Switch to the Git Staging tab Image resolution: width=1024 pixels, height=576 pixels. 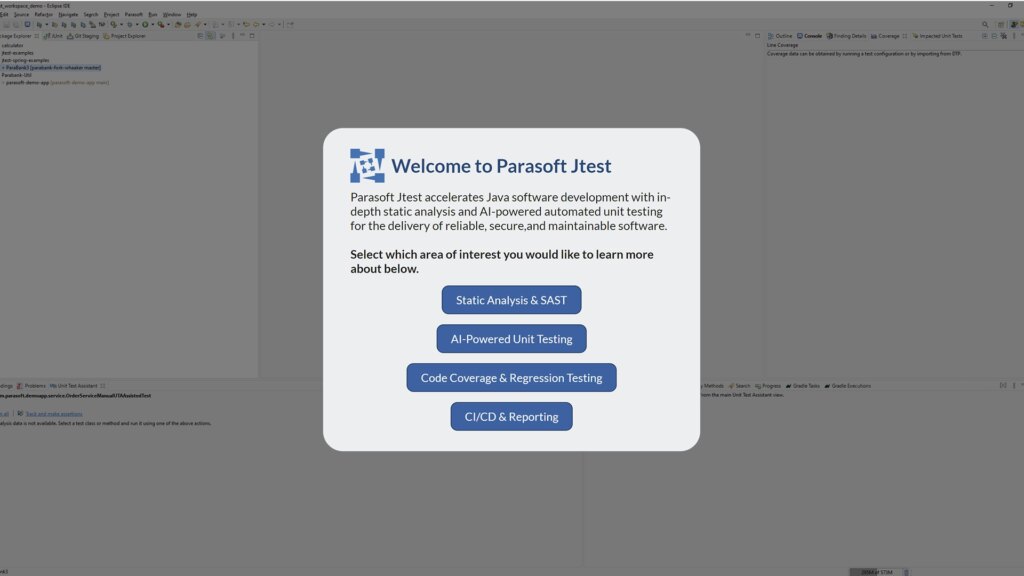tap(83, 36)
